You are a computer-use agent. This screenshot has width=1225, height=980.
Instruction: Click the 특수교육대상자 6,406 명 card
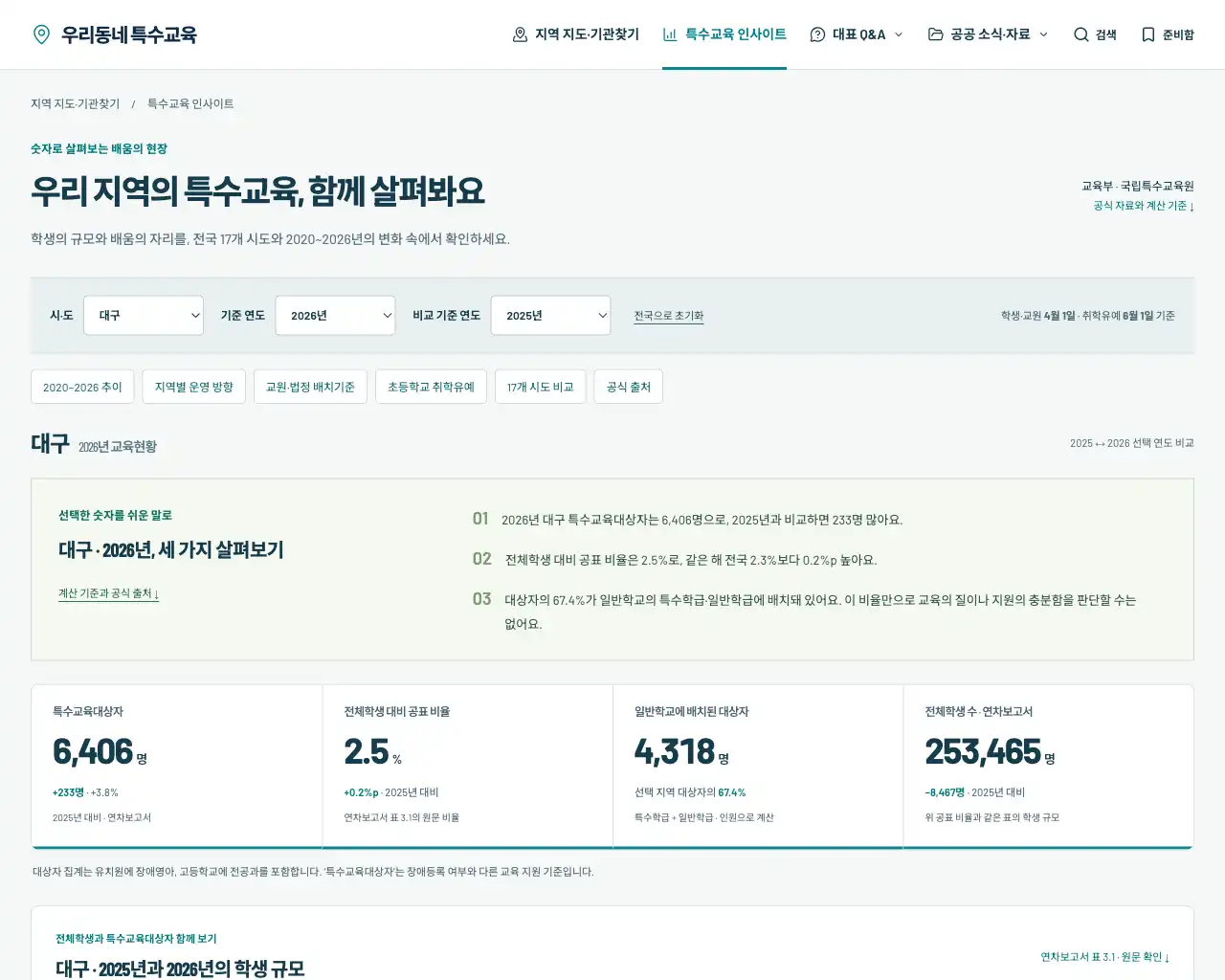click(177, 767)
